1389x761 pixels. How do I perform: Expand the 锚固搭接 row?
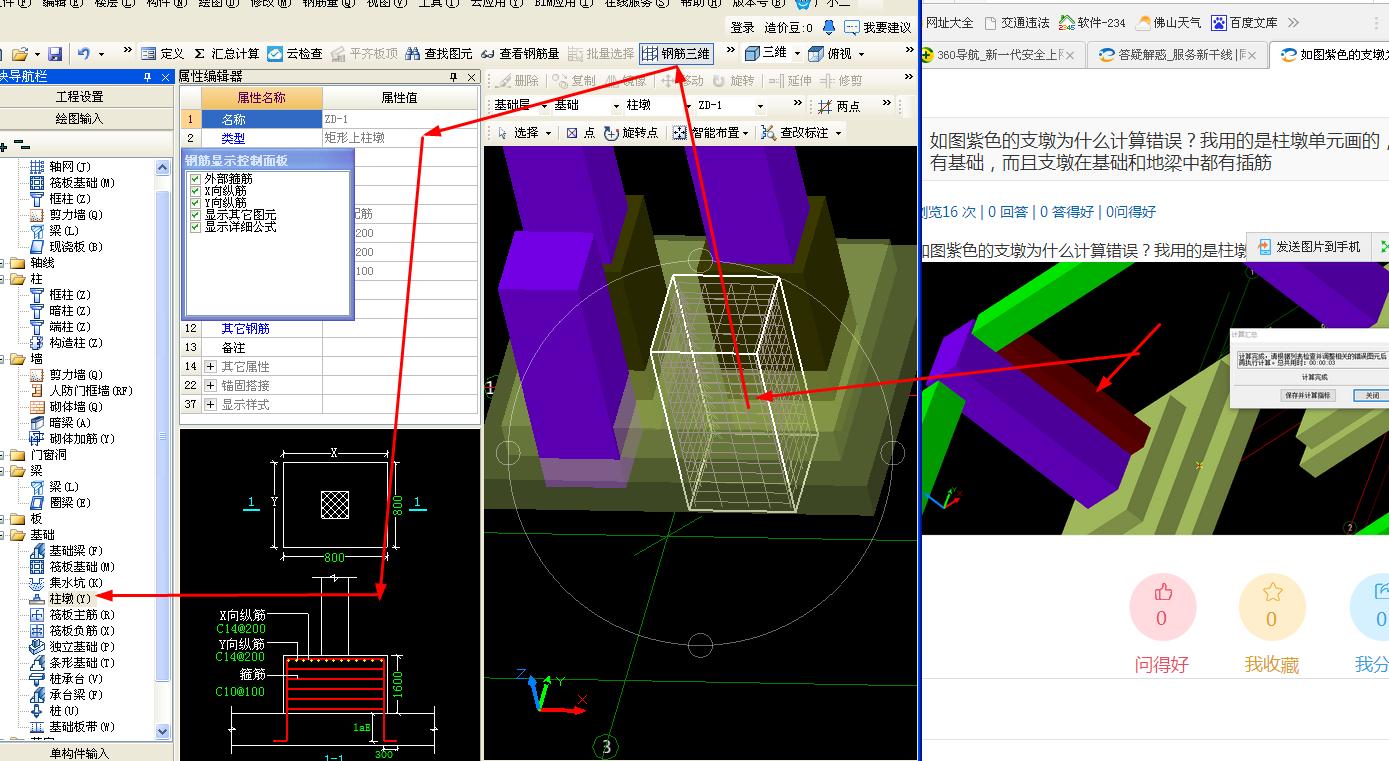pos(210,386)
